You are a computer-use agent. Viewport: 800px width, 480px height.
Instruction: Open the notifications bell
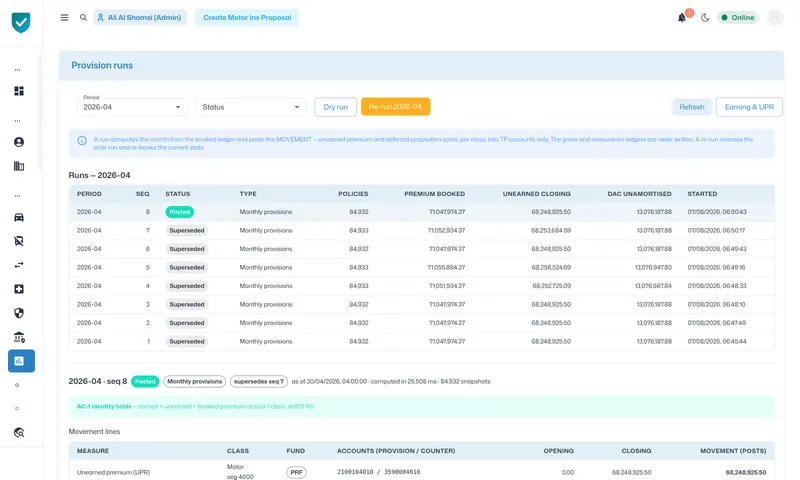(682, 18)
